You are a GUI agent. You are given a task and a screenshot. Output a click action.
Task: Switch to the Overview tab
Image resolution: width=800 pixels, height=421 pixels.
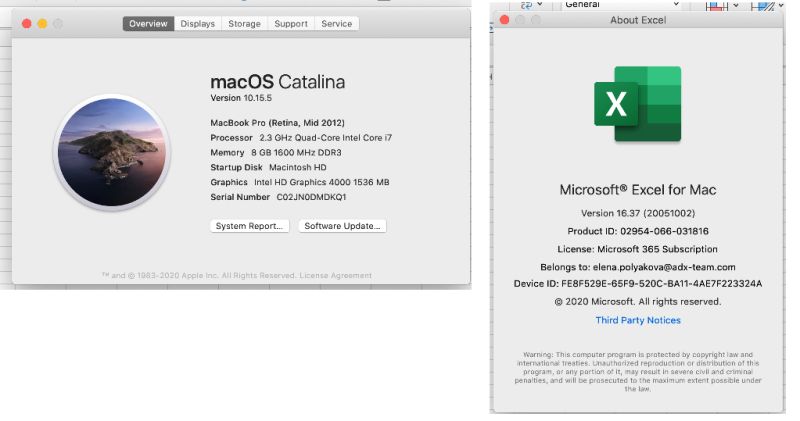point(148,23)
